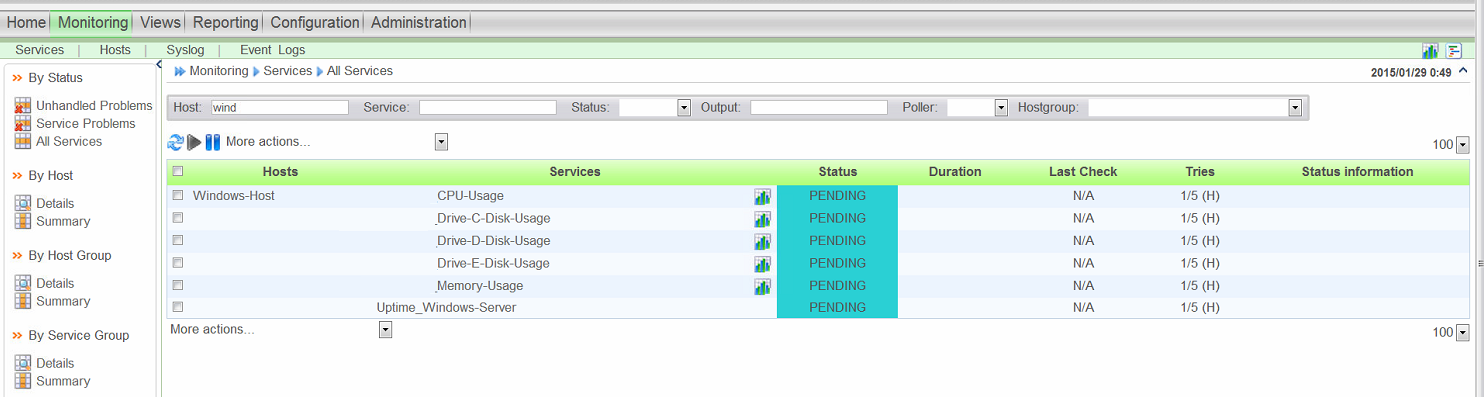Open the Configuration tab
The image size is (1484, 397).
click(x=314, y=22)
